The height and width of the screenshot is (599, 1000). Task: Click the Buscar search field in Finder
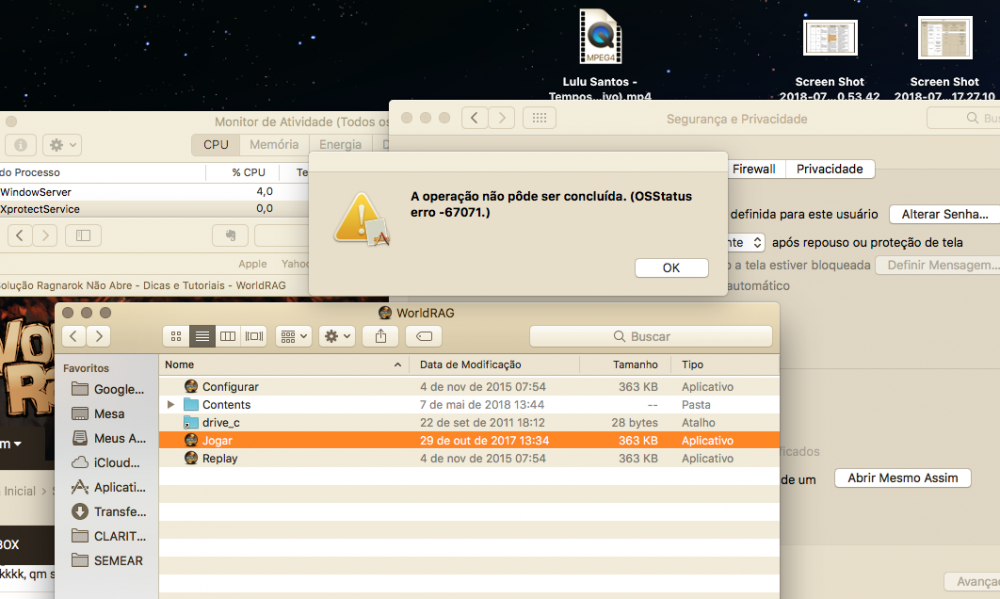coord(651,336)
